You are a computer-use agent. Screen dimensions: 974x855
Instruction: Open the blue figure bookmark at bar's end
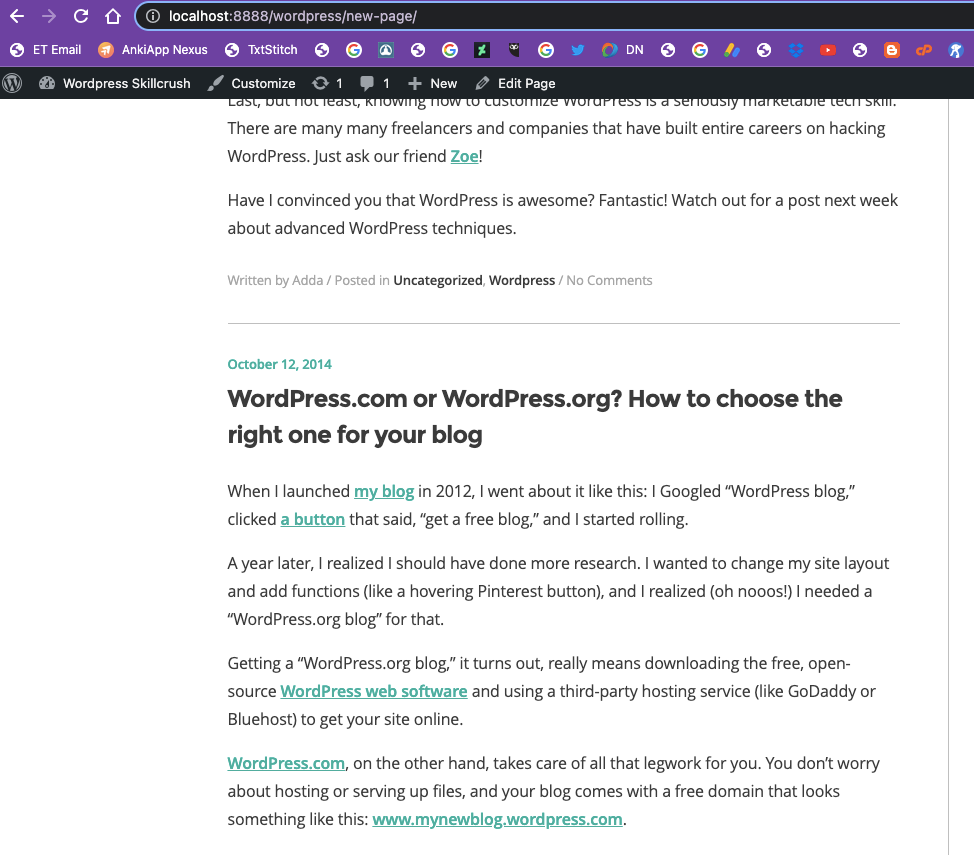click(x=955, y=50)
